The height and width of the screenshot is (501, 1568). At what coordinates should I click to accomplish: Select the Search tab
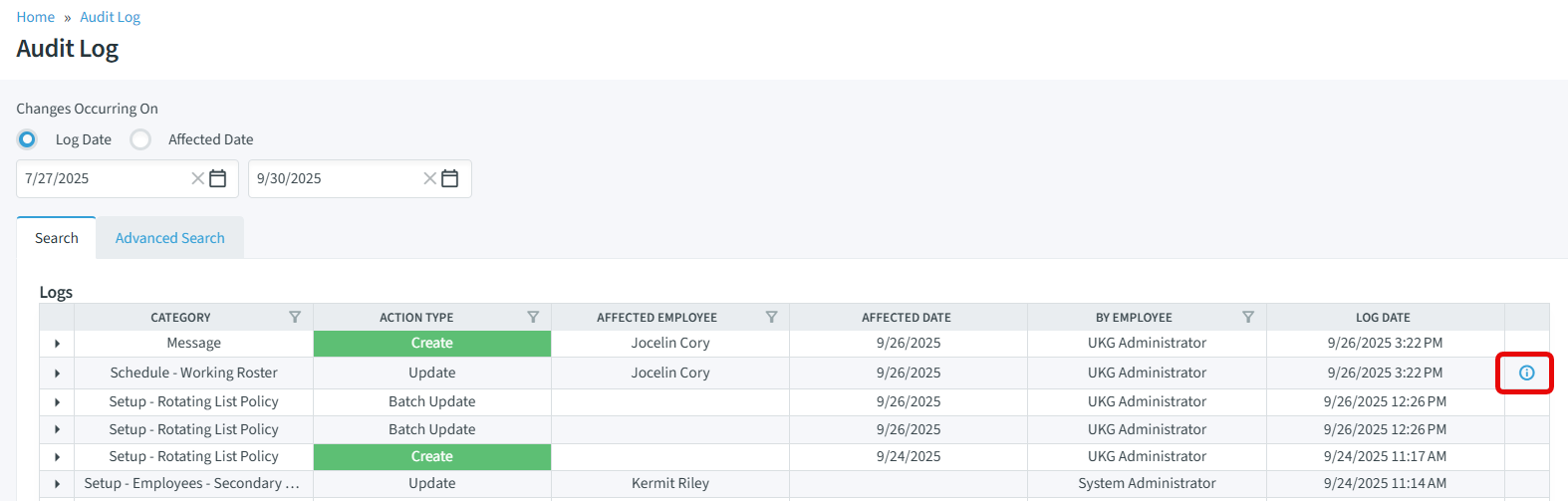[56, 238]
